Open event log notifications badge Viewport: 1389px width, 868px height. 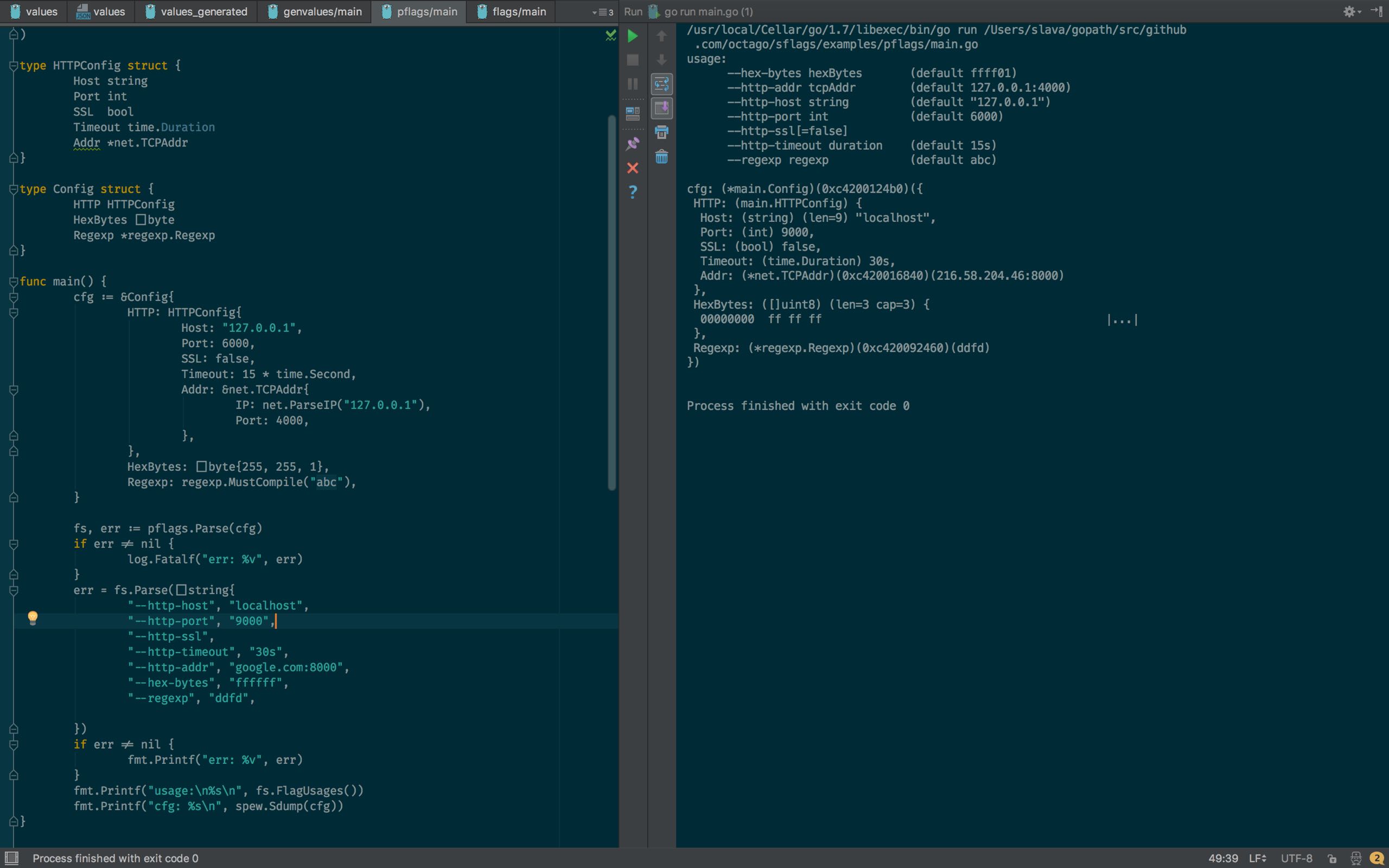(x=1377, y=858)
